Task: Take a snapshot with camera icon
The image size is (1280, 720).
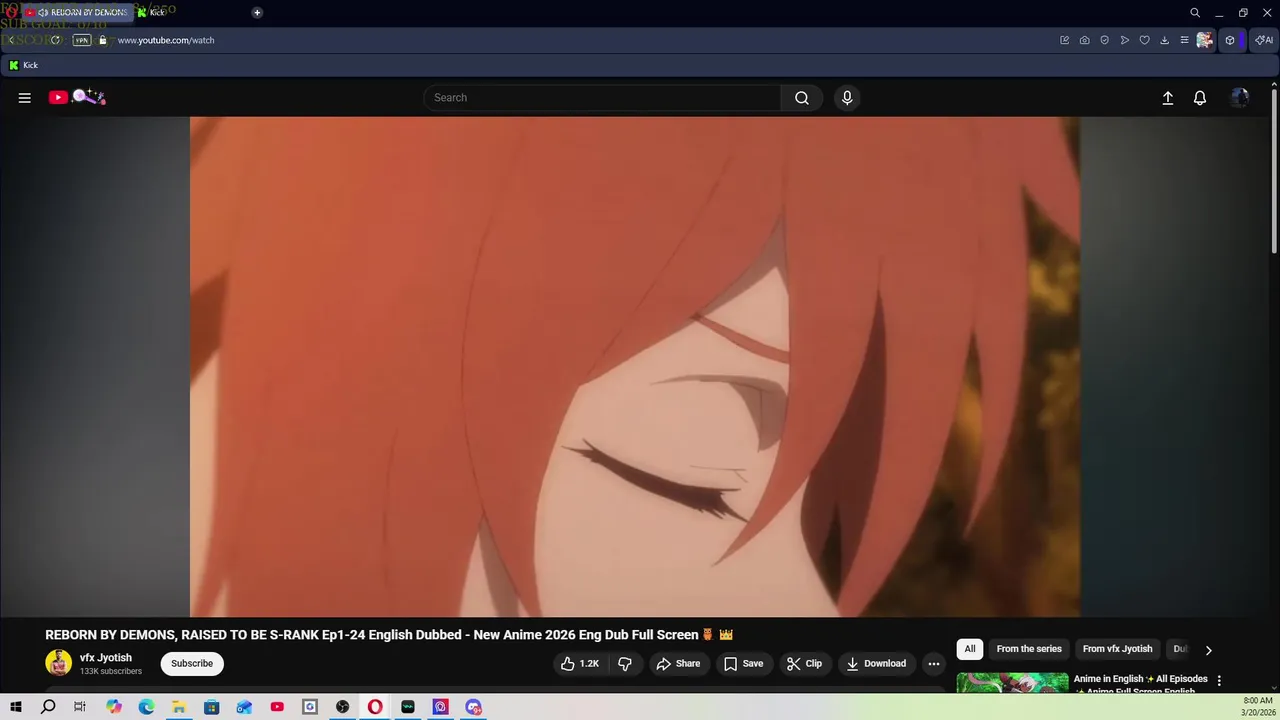Action: coord(1085,40)
